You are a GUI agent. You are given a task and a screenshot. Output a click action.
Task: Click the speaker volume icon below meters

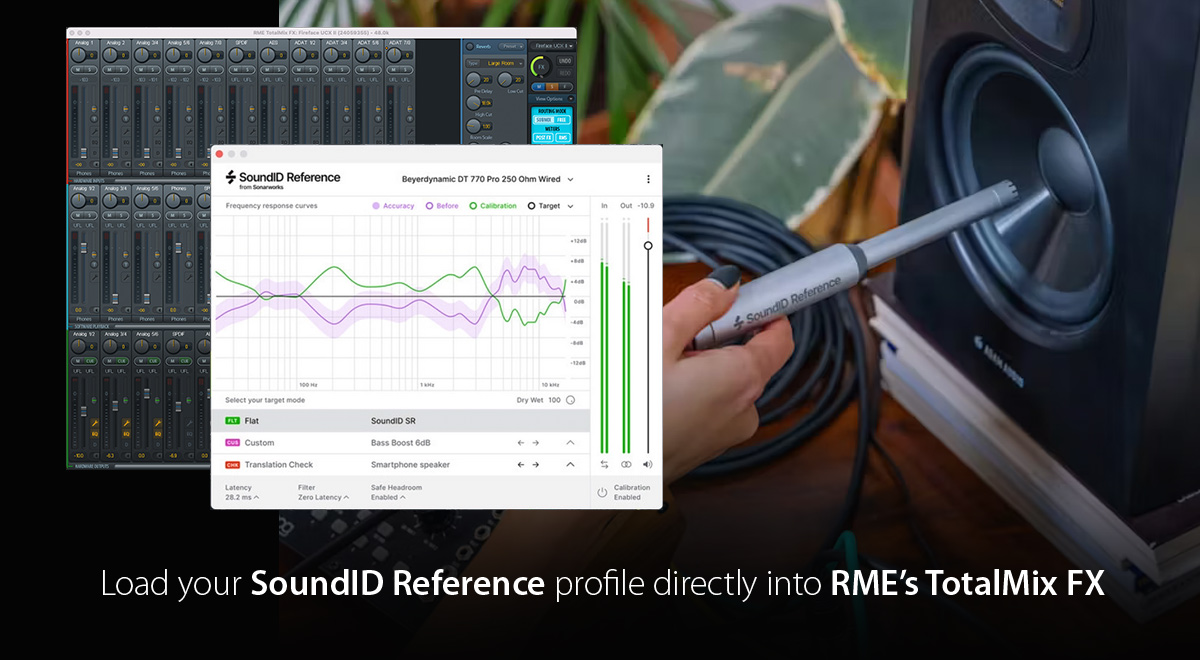[x=648, y=464]
